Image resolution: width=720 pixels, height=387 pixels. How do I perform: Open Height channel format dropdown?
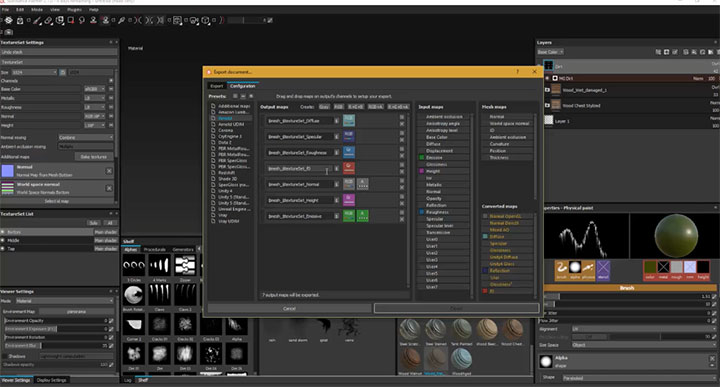[x=95, y=125]
